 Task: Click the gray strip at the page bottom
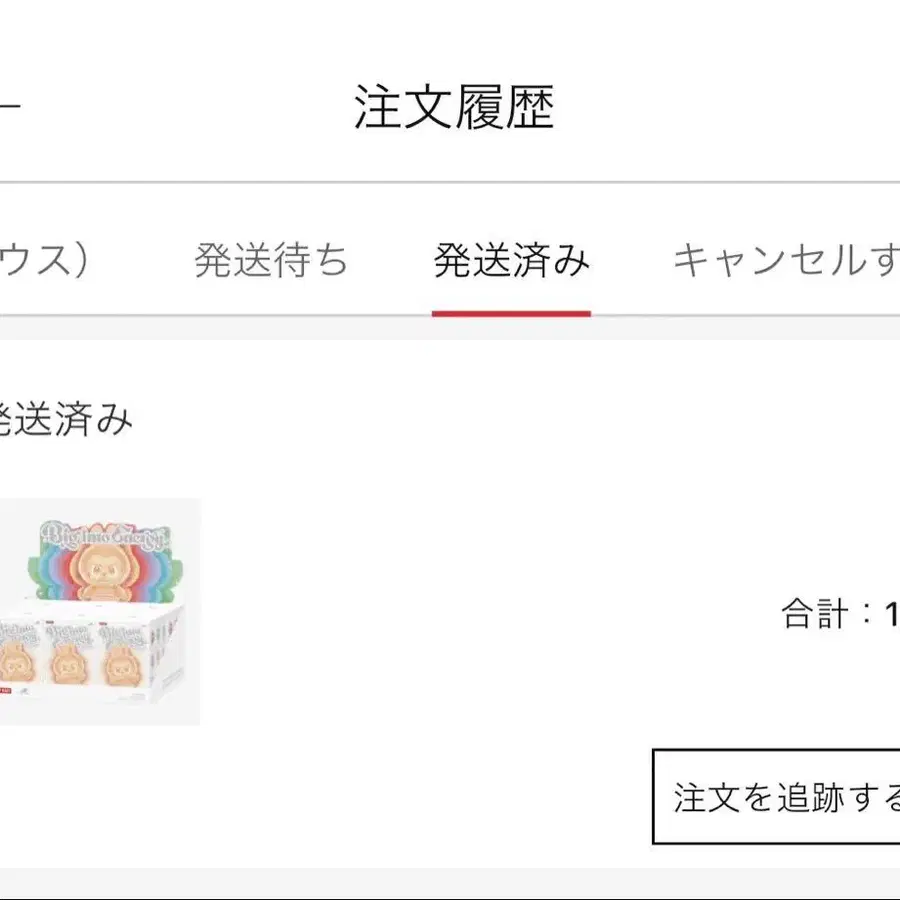point(450,884)
